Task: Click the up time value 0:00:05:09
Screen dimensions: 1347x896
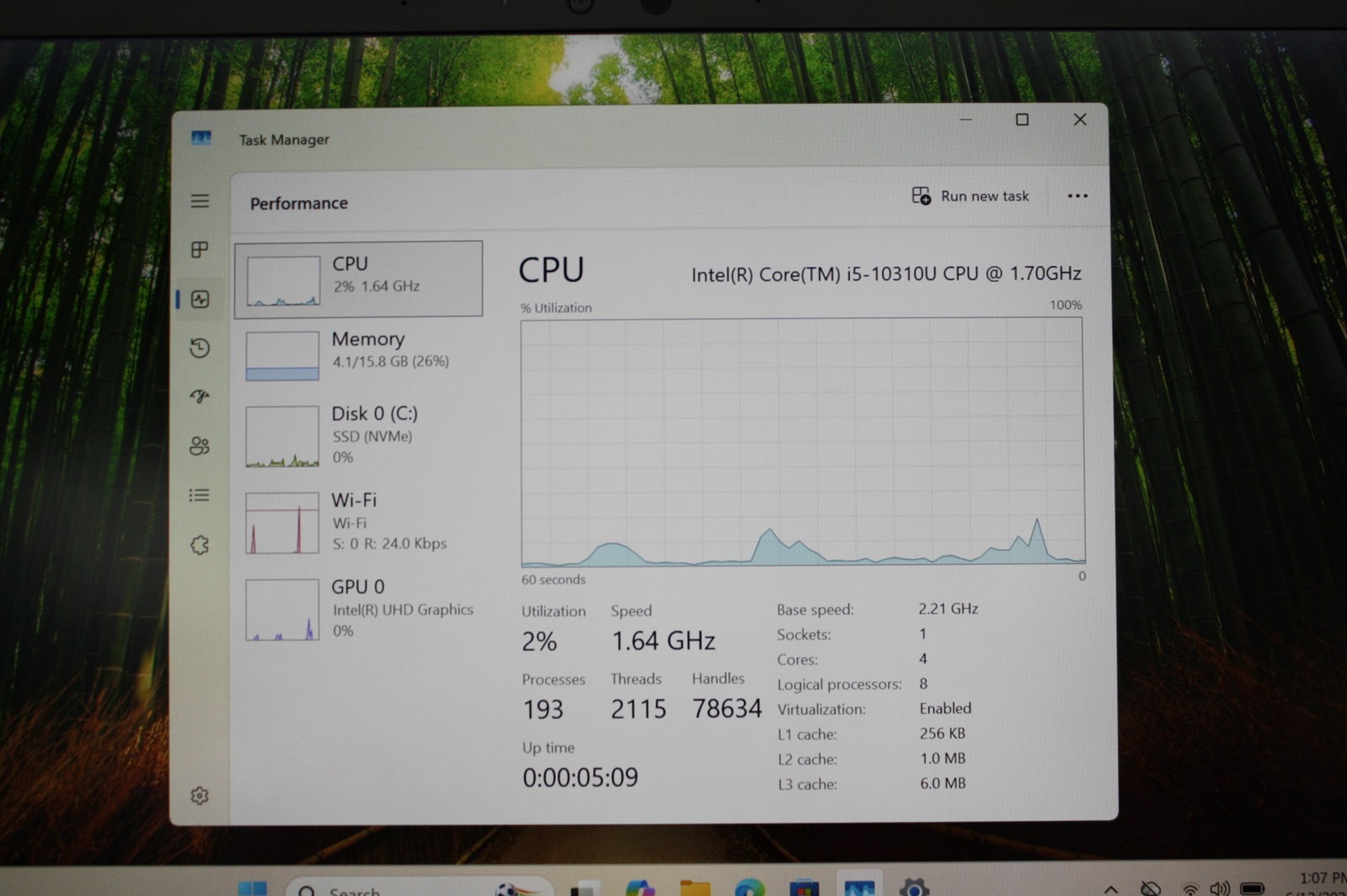Action: click(x=580, y=777)
